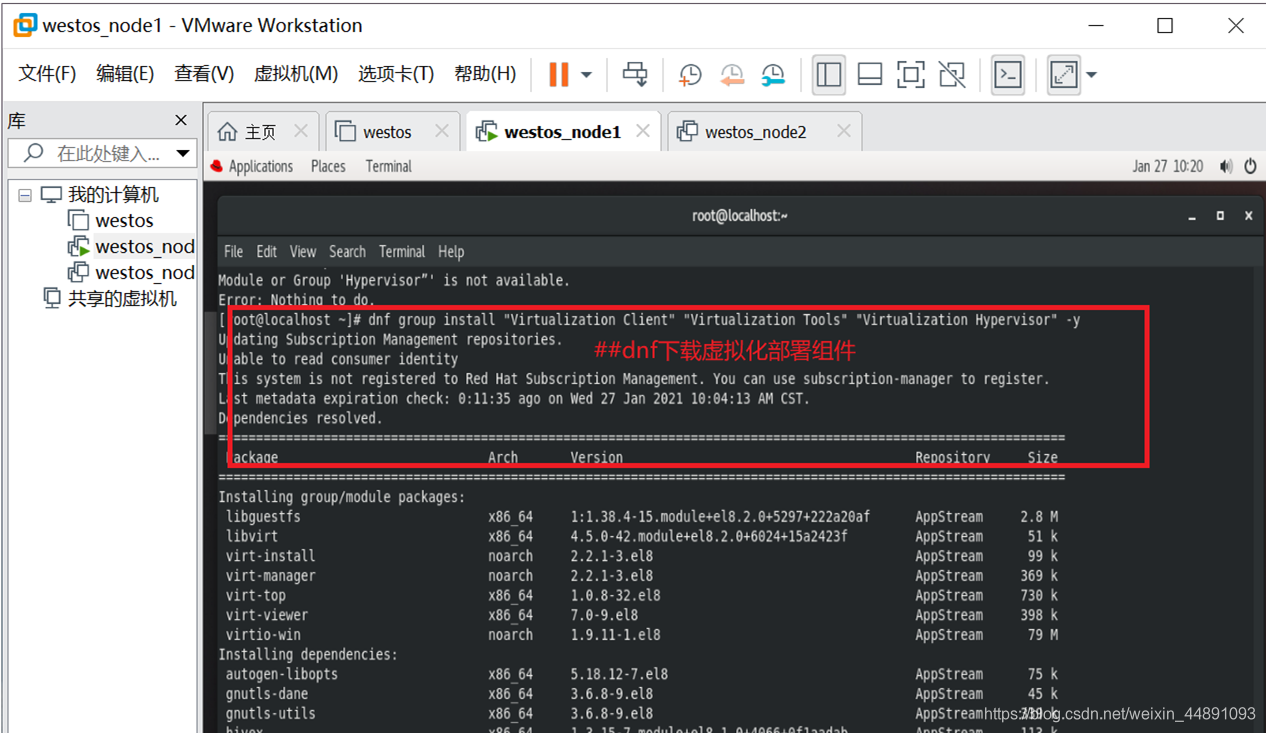The image size is (1266, 733).
Task: Close the westos_node1 tab
Action: point(643,131)
